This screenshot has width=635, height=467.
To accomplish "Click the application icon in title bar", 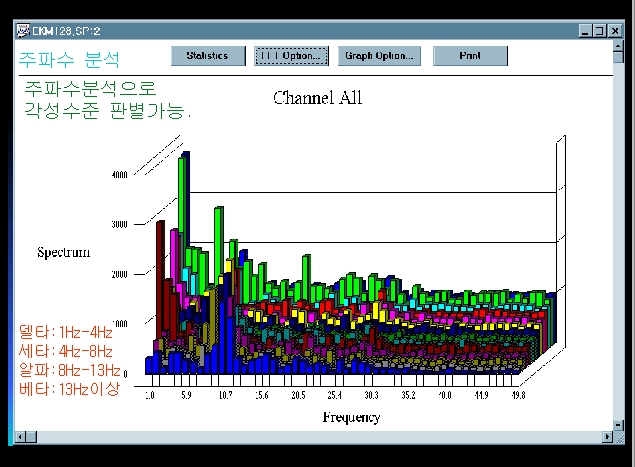I will [x=23, y=30].
